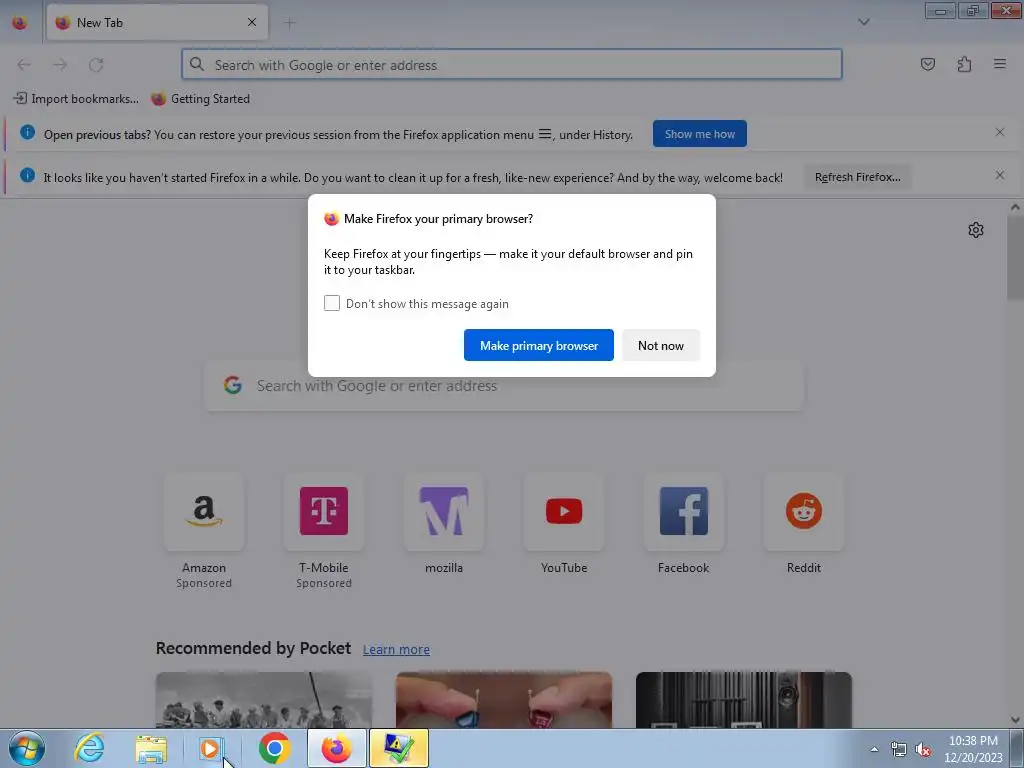Image resolution: width=1024 pixels, height=768 pixels.
Task: Open the Windows Start menu orb
Action: (27, 748)
